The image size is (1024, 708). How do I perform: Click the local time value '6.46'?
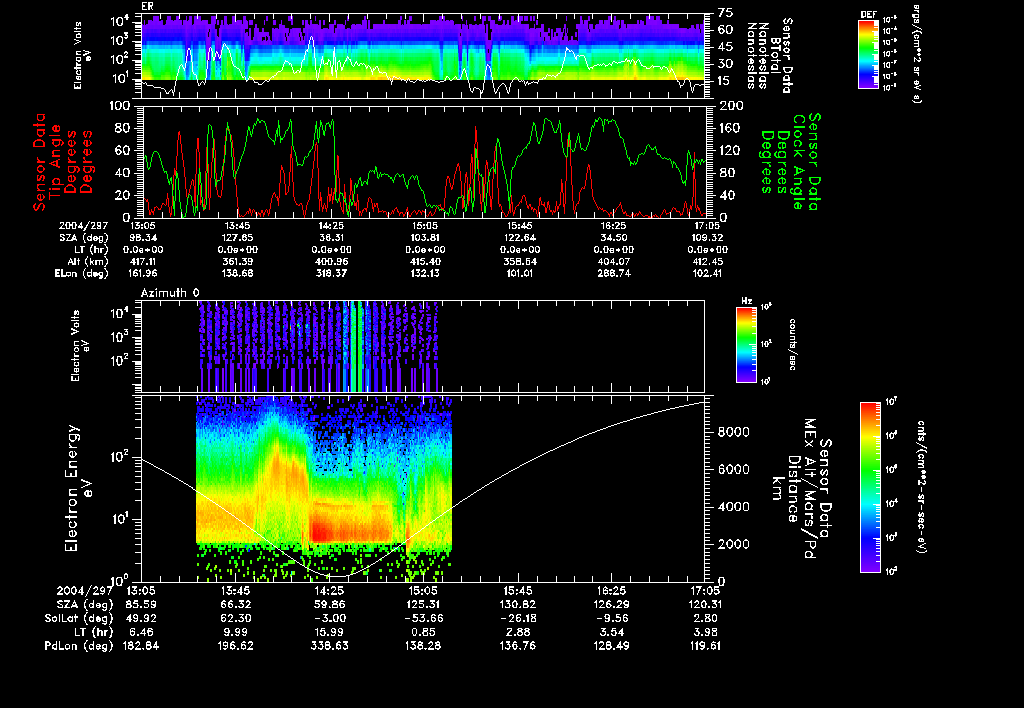(x=141, y=632)
